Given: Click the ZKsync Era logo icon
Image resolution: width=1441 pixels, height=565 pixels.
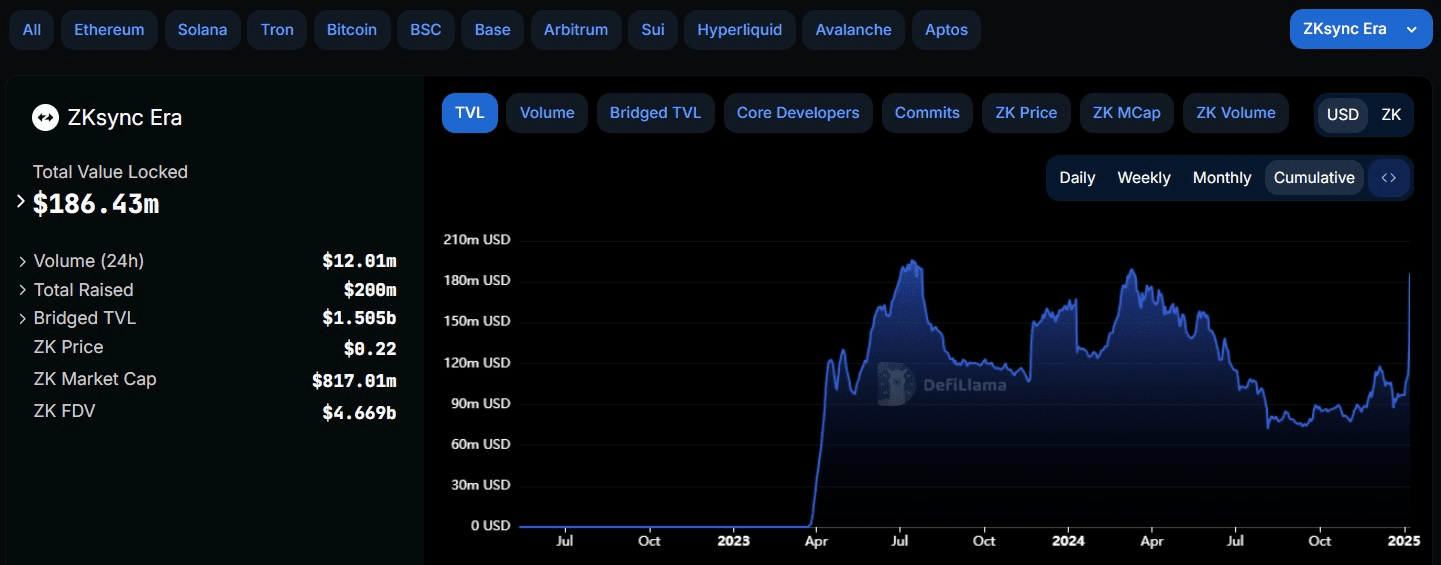Looking at the screenshot, I should tap(45, 118).
